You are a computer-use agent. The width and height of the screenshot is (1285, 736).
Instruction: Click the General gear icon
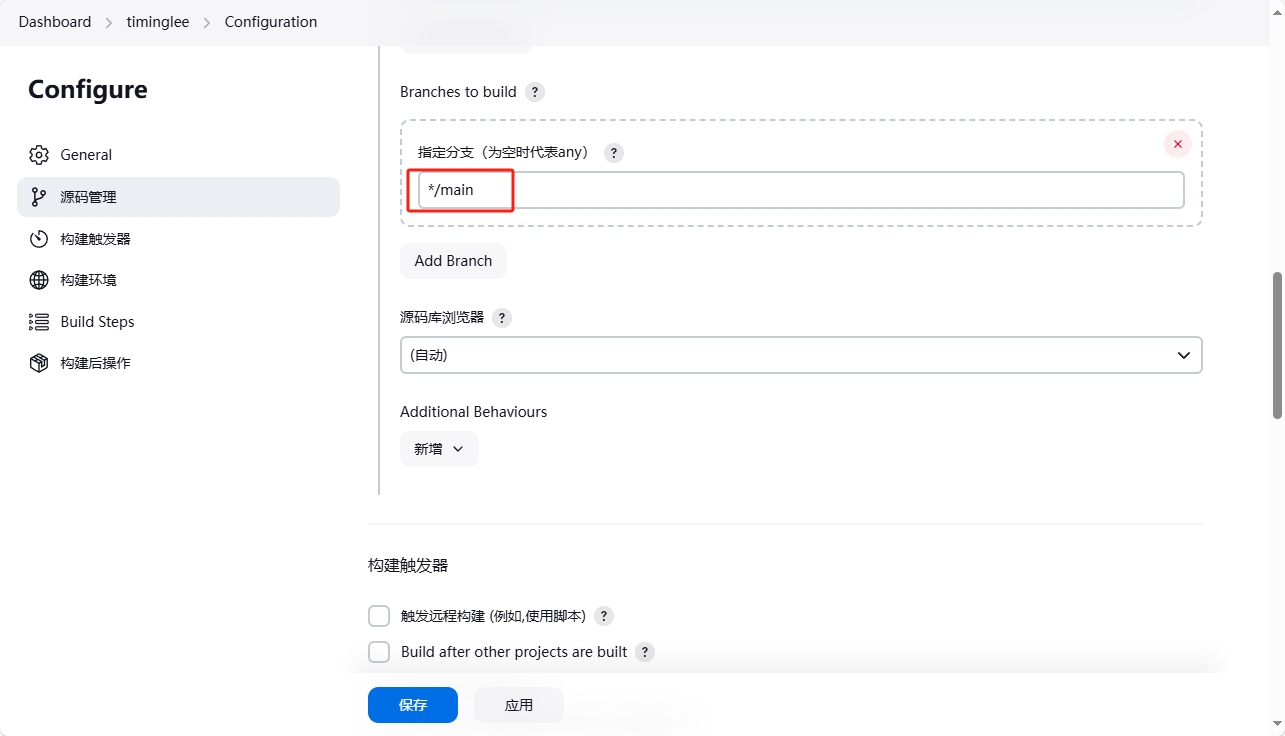(x=39, y=155)
